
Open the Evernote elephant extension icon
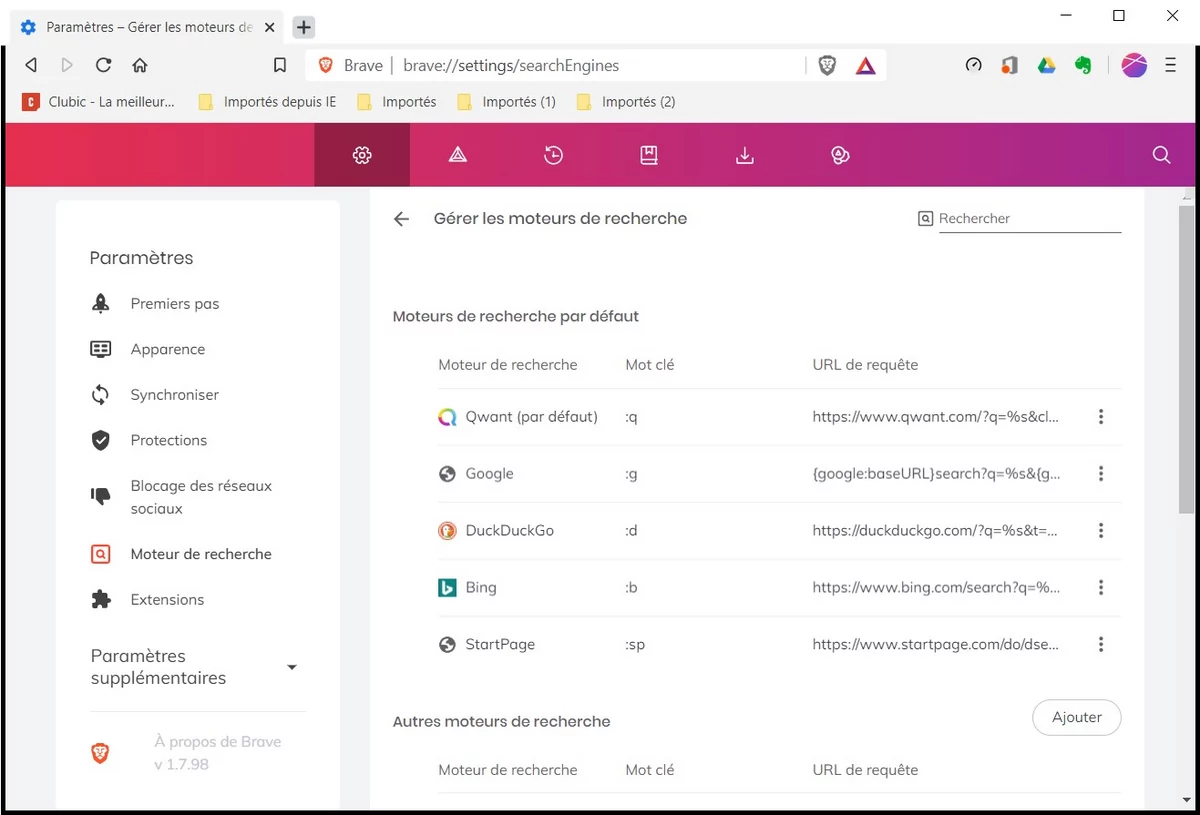click(x=1083, y=65)
